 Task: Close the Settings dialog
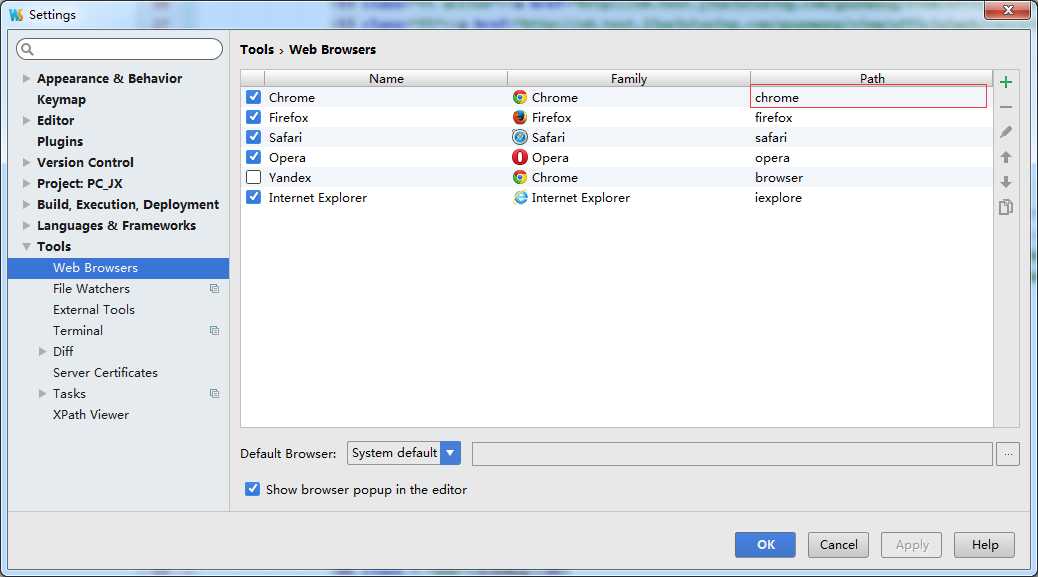[x=1007, y=10]
